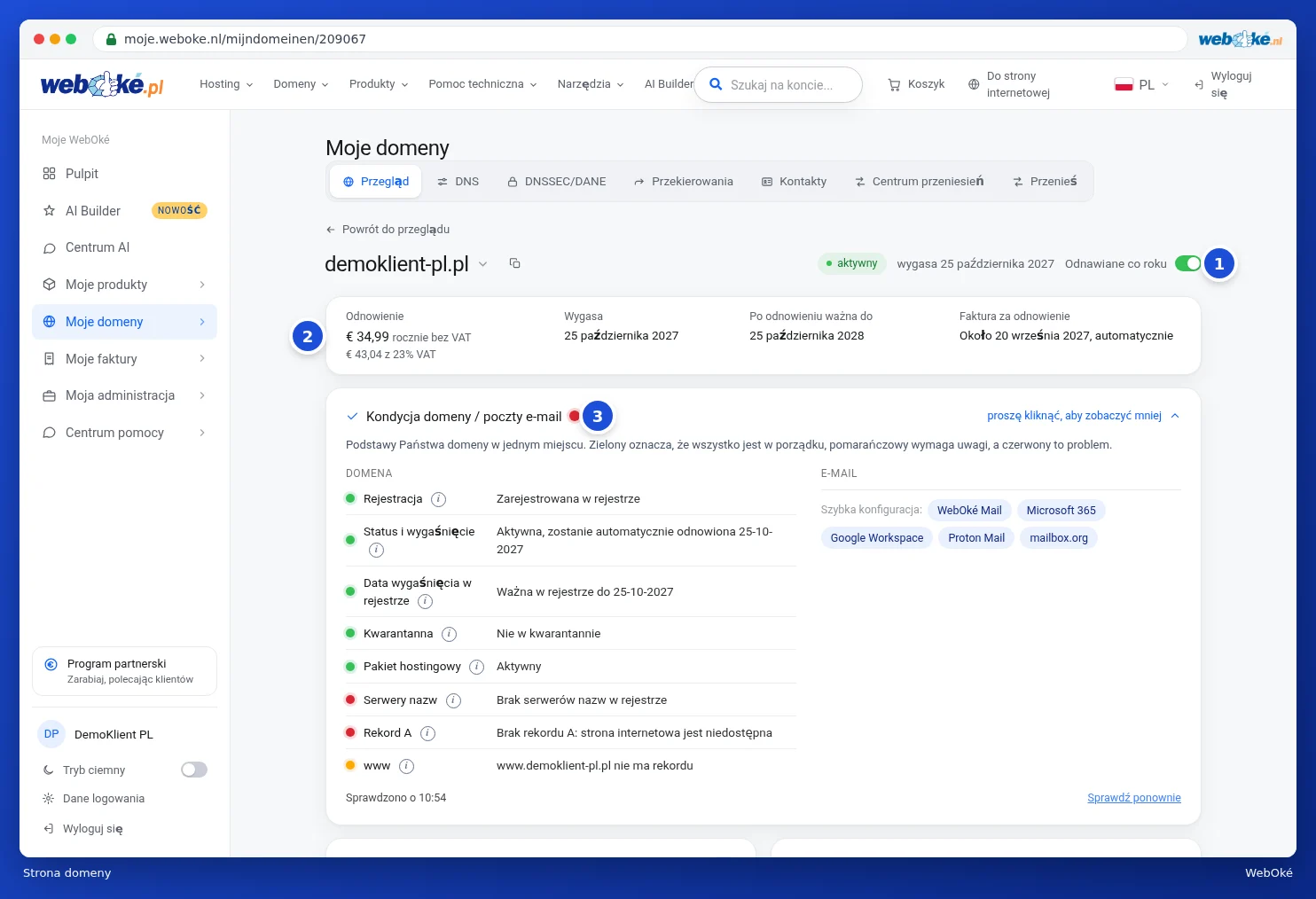Screen dimensions: 1316x899
Task: Choose Proton Mail quick configuration
Action: coord(976,538)
